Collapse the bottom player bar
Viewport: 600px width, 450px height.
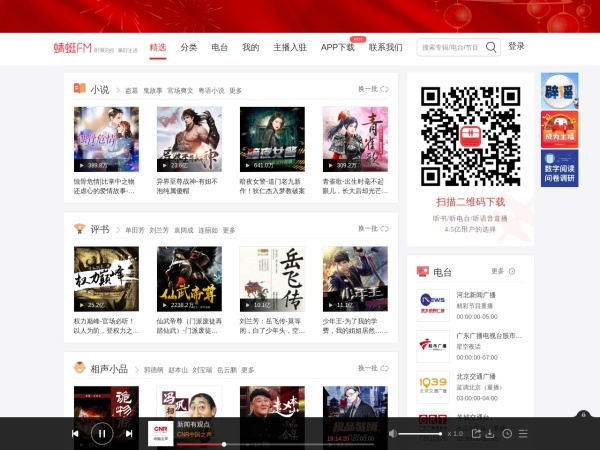583,414
